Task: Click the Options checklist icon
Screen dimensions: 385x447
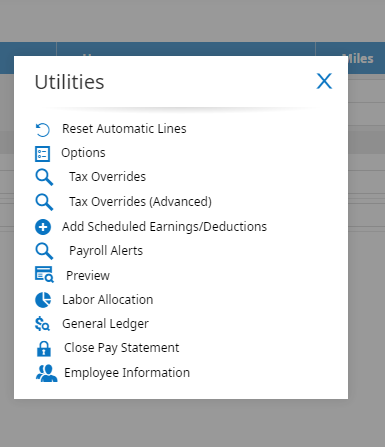Action: point(42,154)
